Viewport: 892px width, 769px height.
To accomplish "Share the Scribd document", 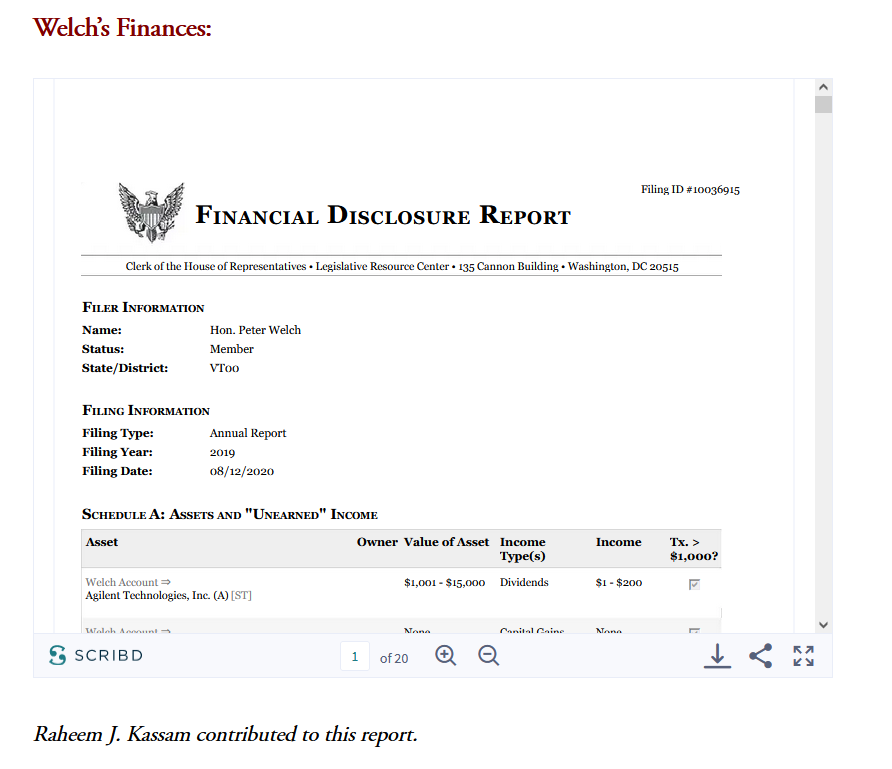I will pos(761,656).
